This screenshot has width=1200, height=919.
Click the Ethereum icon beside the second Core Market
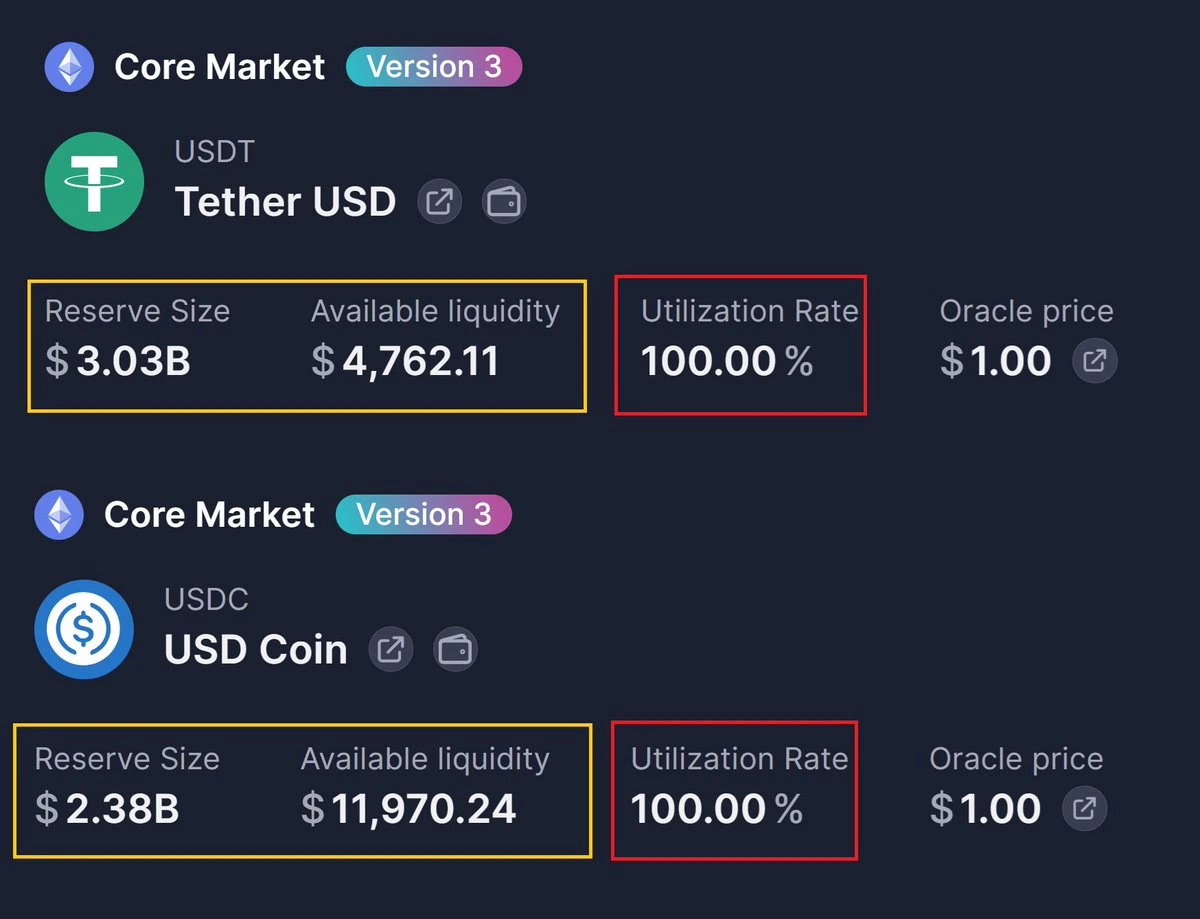pos(58,514)
